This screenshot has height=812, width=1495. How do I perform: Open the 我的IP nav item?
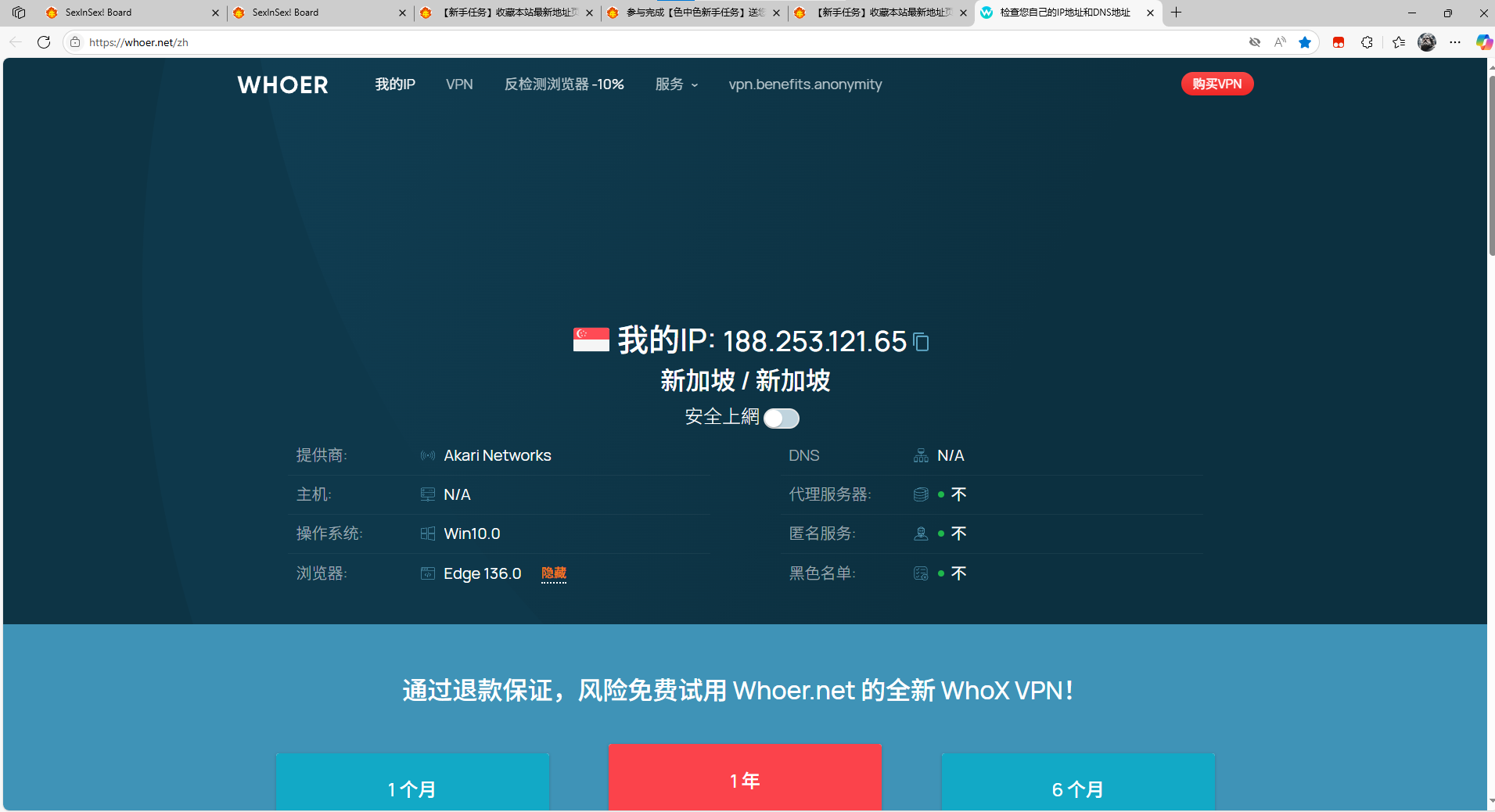pyautogui.click(x=395, y=84)
